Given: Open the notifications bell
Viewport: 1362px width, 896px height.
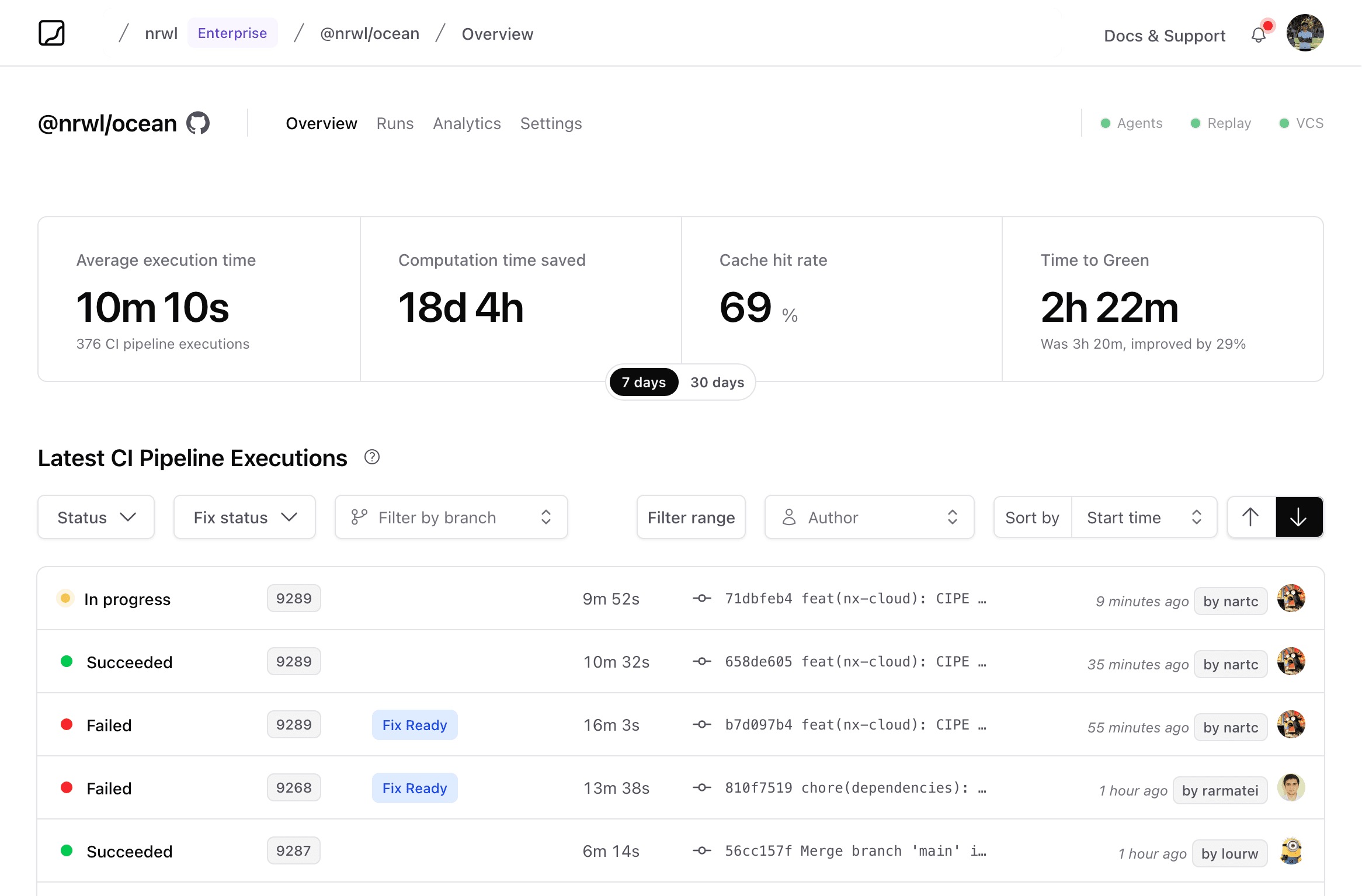Looking at the screenshot, I should pos(1259,36).
